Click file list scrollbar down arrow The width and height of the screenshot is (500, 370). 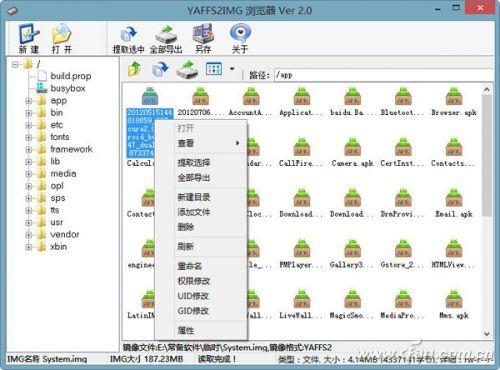[487, 334]
